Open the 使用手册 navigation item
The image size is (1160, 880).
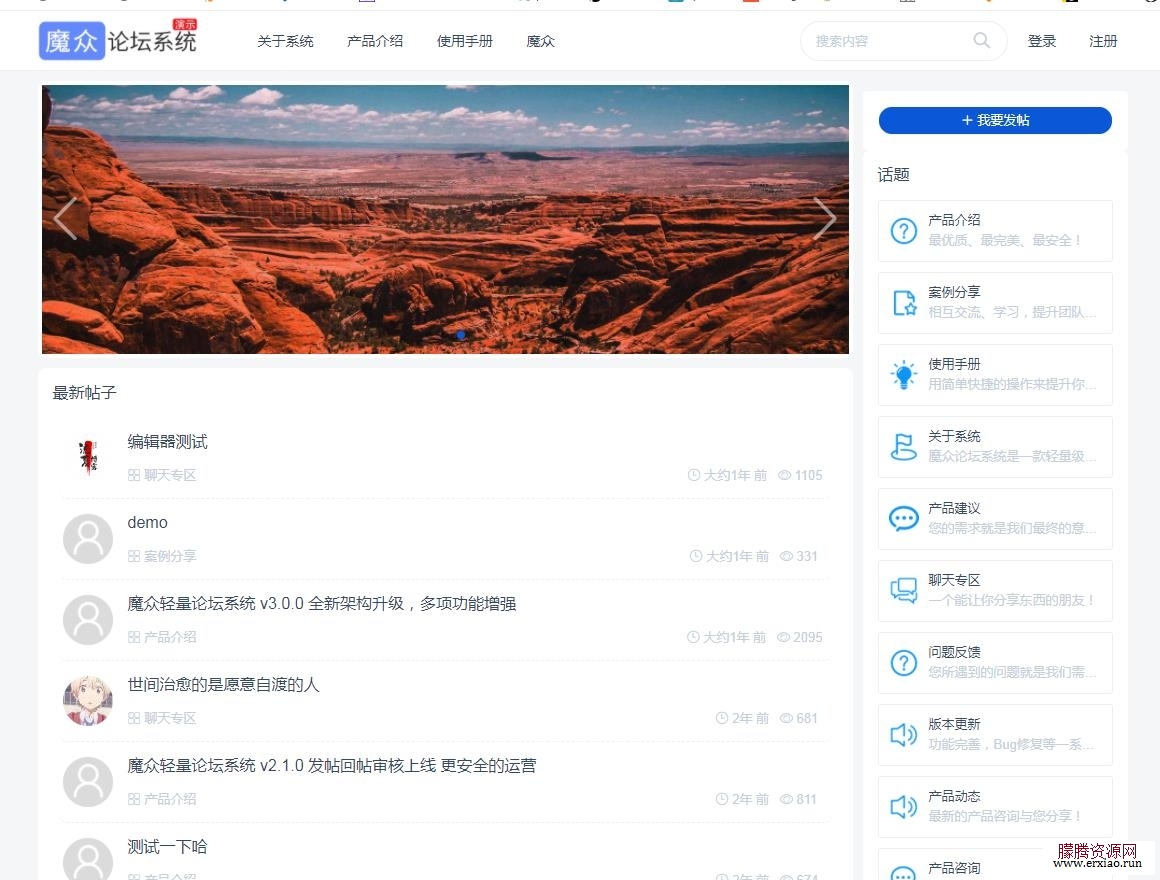pos(465,41)
